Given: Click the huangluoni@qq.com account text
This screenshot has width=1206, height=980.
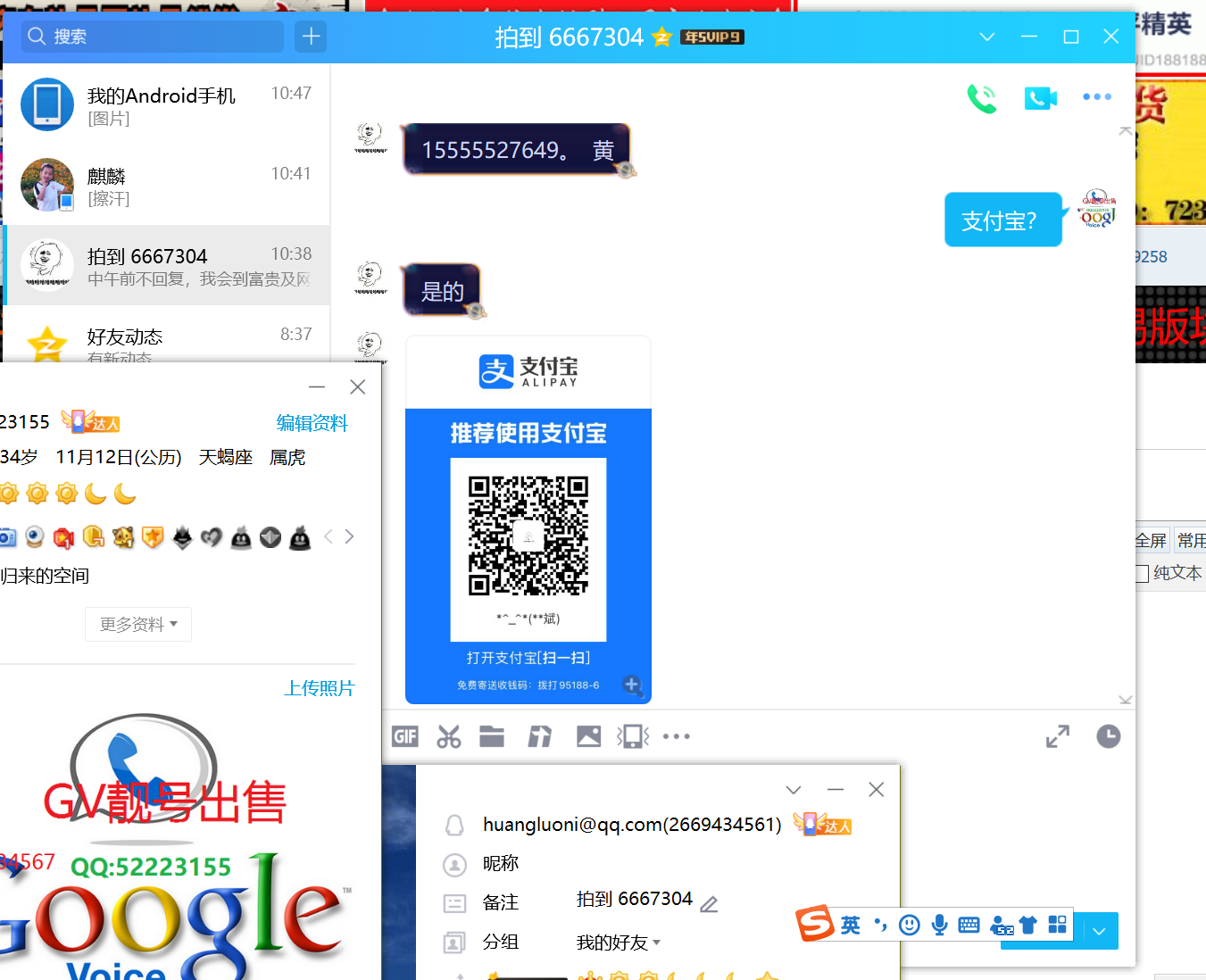Looking at the screenshot, I should (x=632, y=825).
